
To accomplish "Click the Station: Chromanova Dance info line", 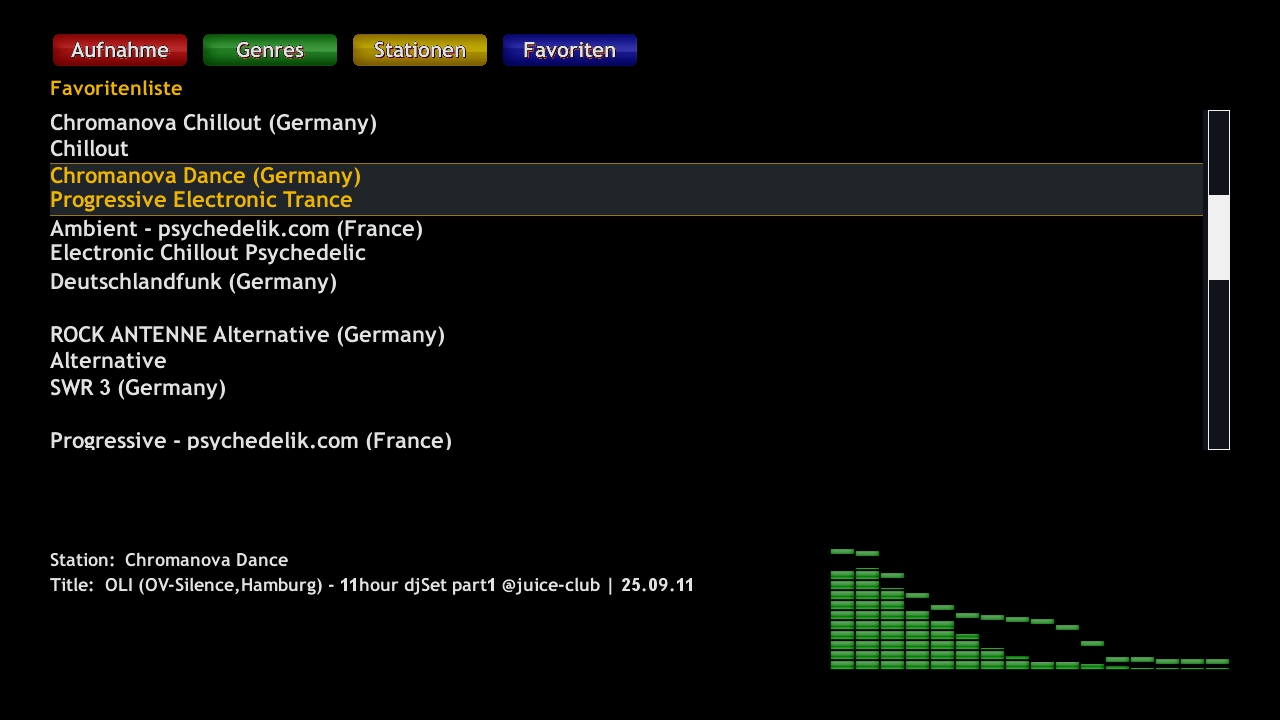I will pos(169,560).
